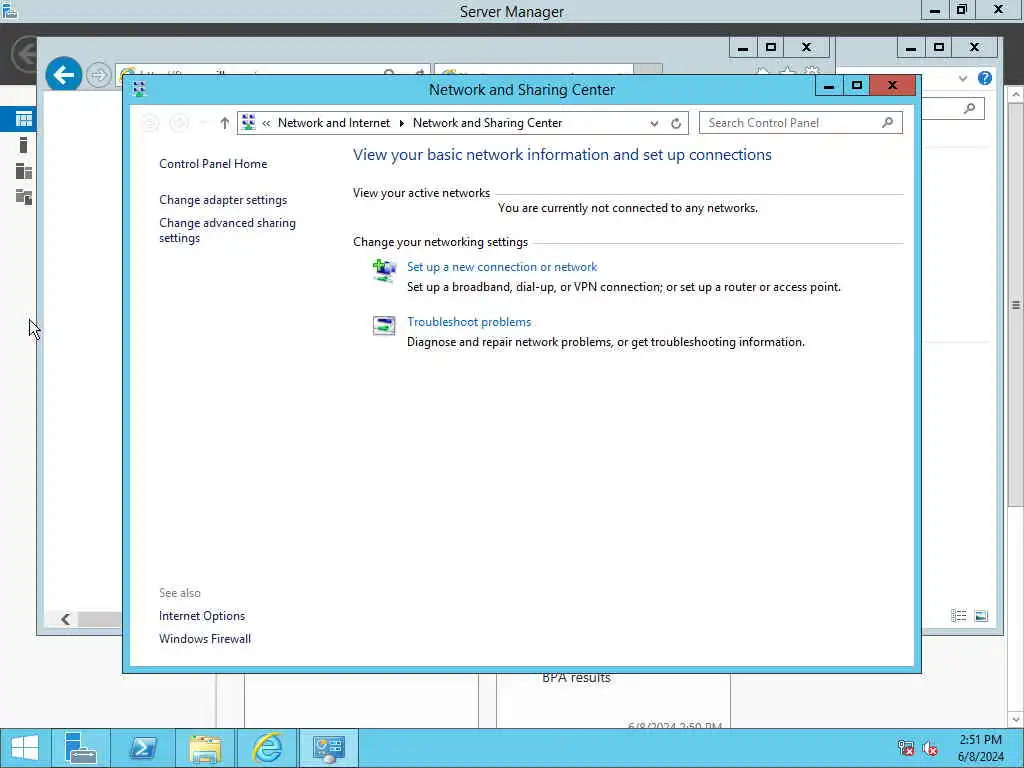Open Server Manager from the taskbar

coord(81,748)
